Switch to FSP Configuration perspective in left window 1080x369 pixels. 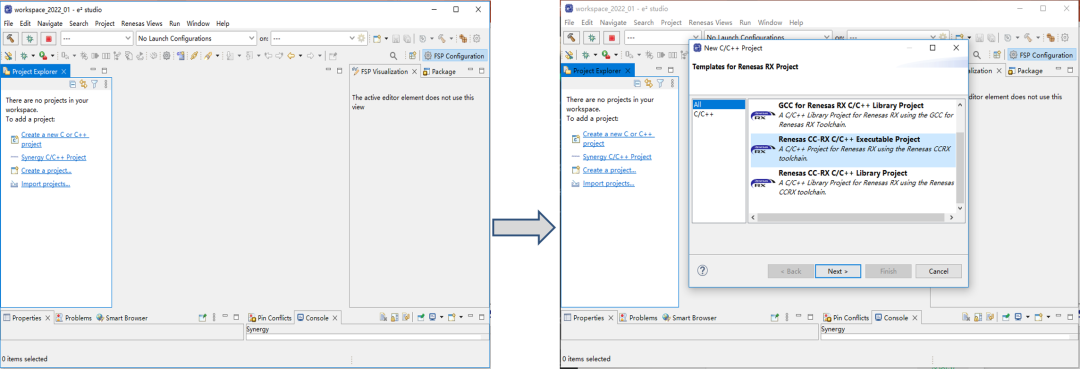click(x=455, y=56)
